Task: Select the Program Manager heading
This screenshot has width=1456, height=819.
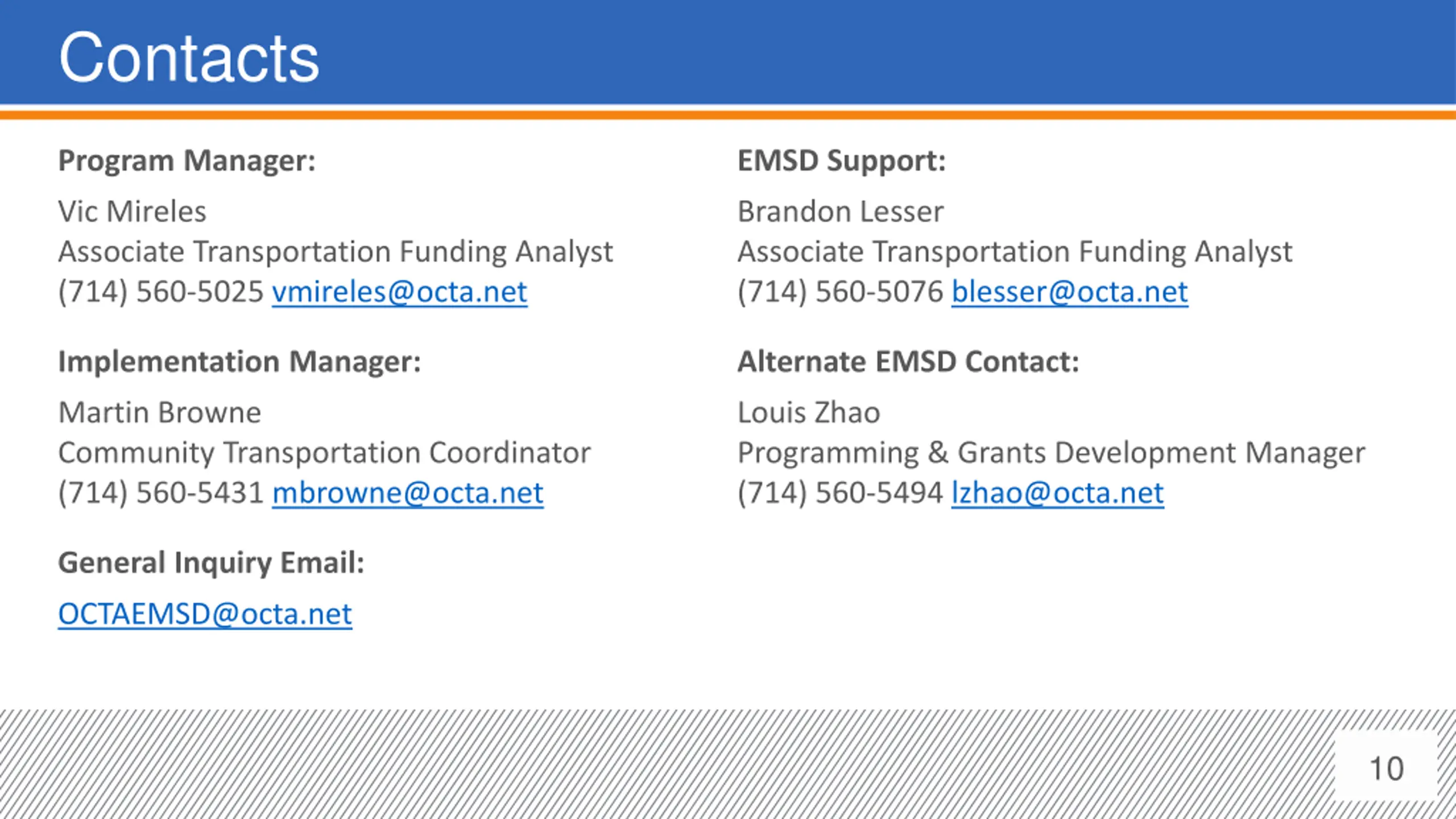Action: coord(187,162)
